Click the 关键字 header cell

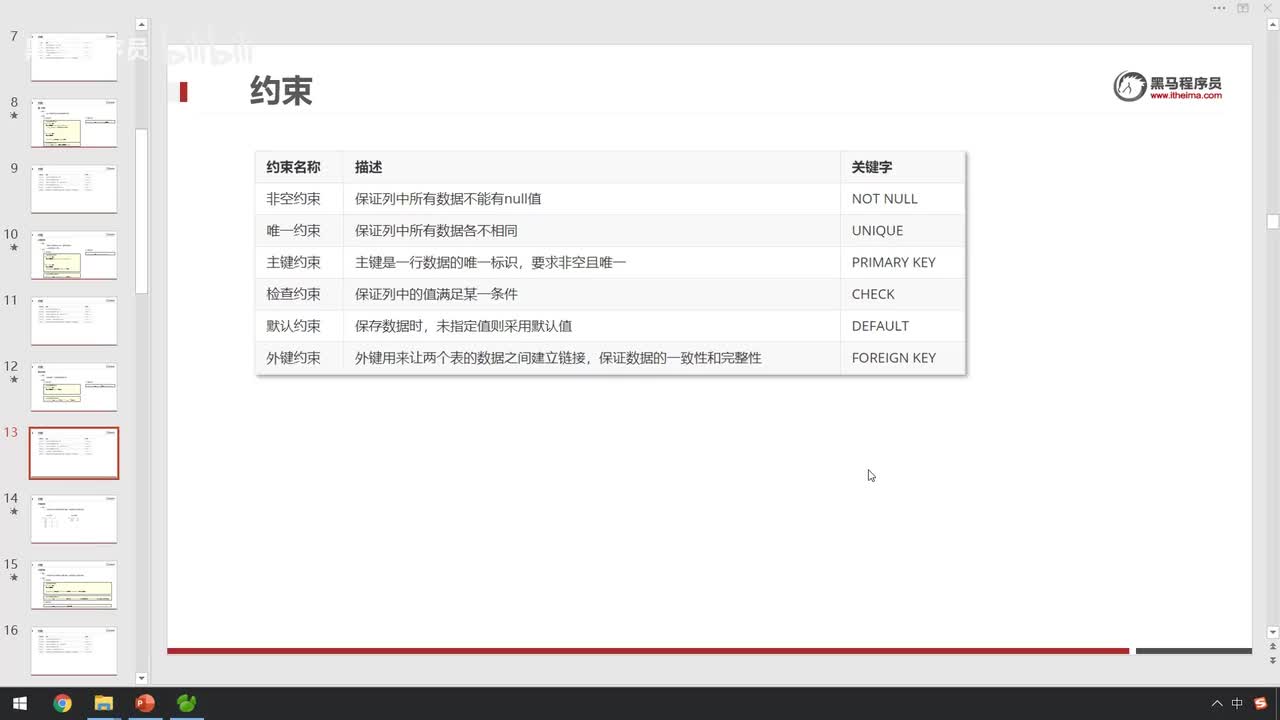coord(903,167)
